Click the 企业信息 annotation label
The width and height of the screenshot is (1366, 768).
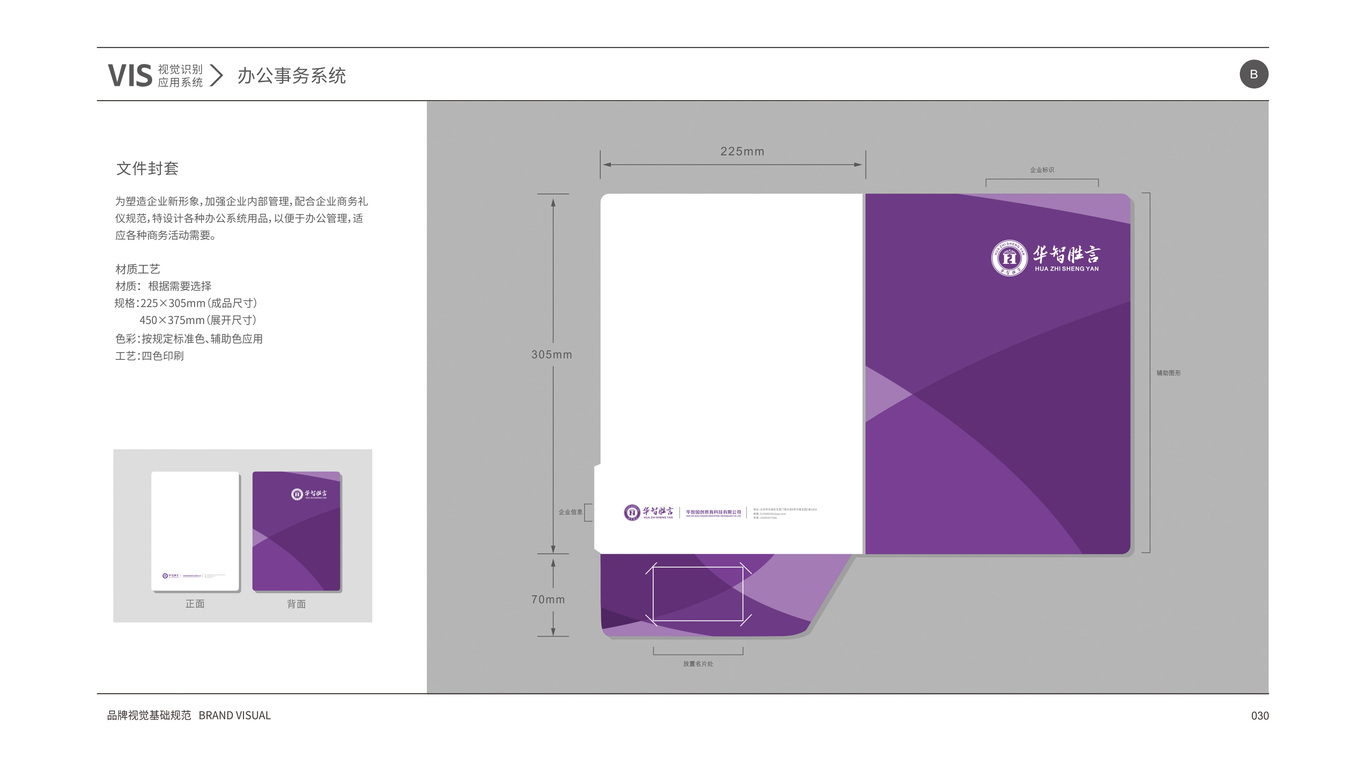570,512
